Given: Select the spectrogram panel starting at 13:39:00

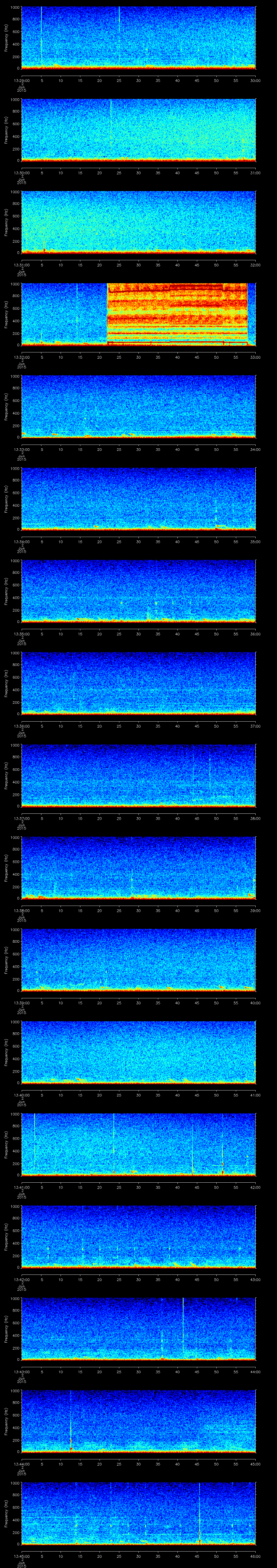Looking at the screenshot, I should [x=138, y=960].
